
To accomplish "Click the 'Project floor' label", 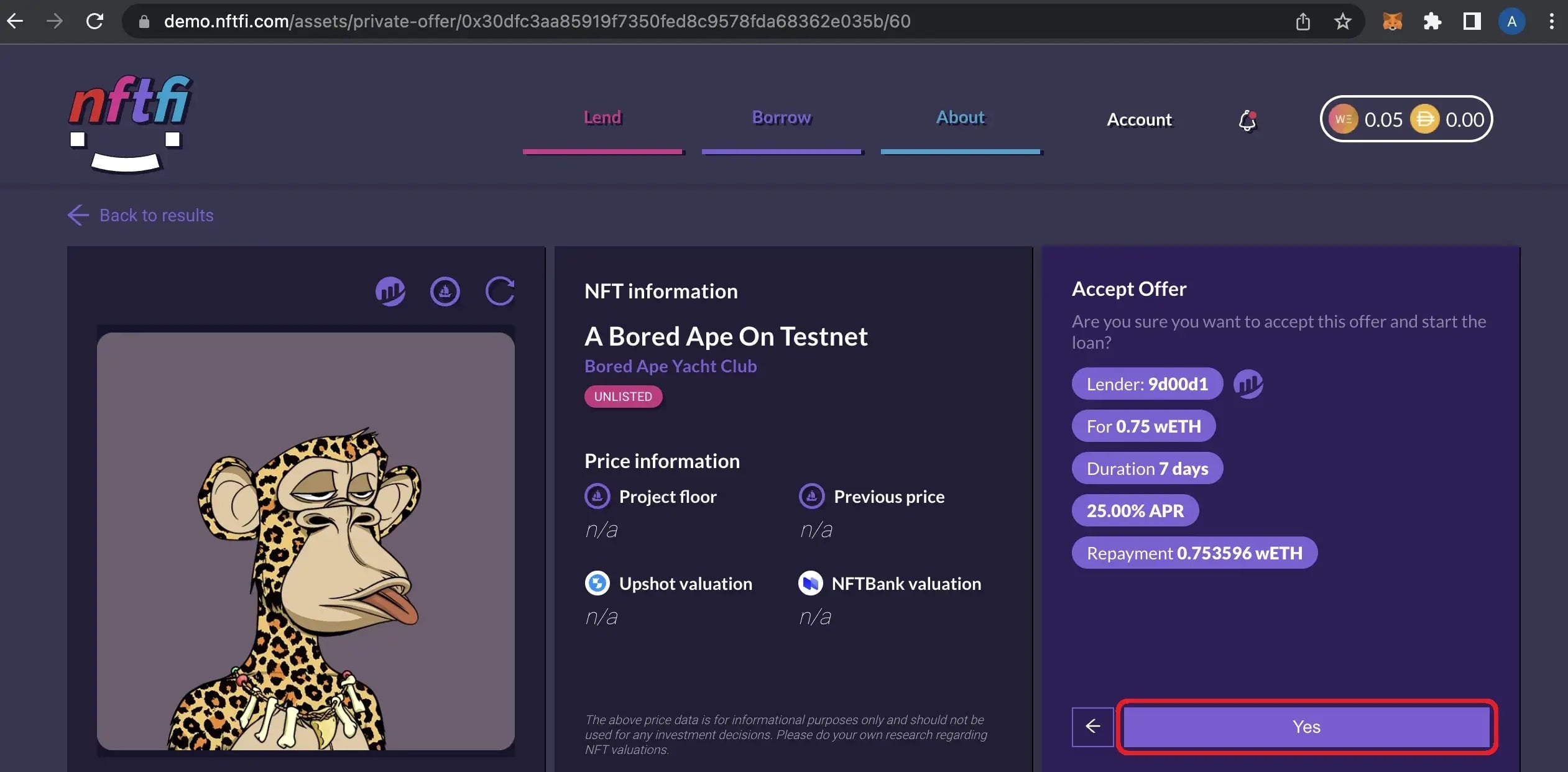I will click(x=668, y=497).
